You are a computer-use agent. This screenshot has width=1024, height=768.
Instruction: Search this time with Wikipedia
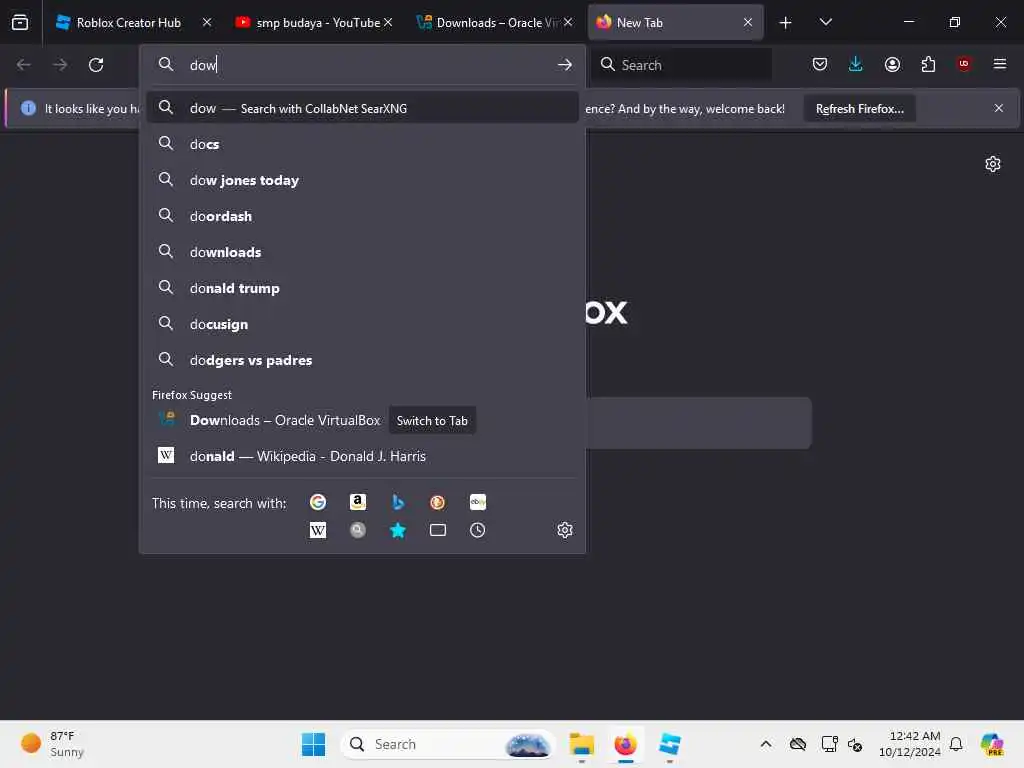point(317,530)
